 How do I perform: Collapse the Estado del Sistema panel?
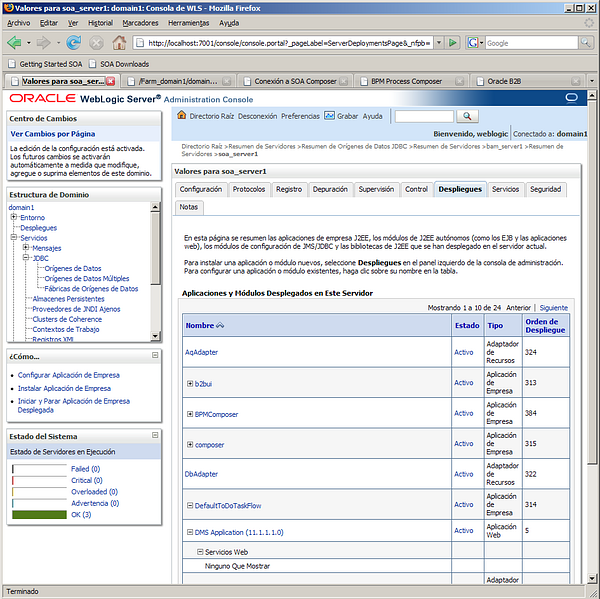(x=155, y=436)
